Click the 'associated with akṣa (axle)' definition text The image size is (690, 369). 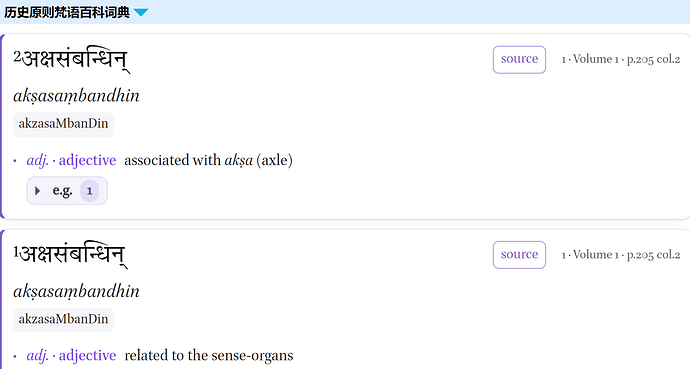208,160
